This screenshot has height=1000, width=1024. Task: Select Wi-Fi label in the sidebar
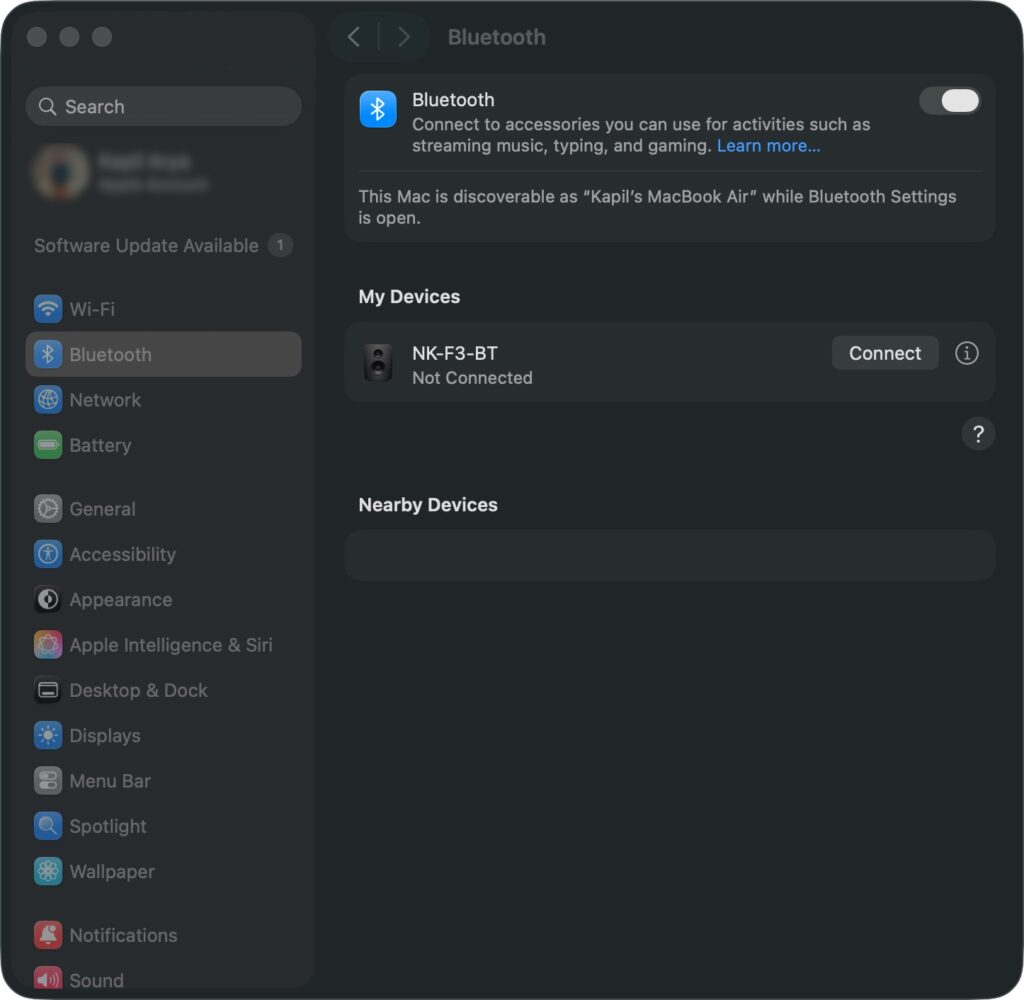[x=92, y=309]
